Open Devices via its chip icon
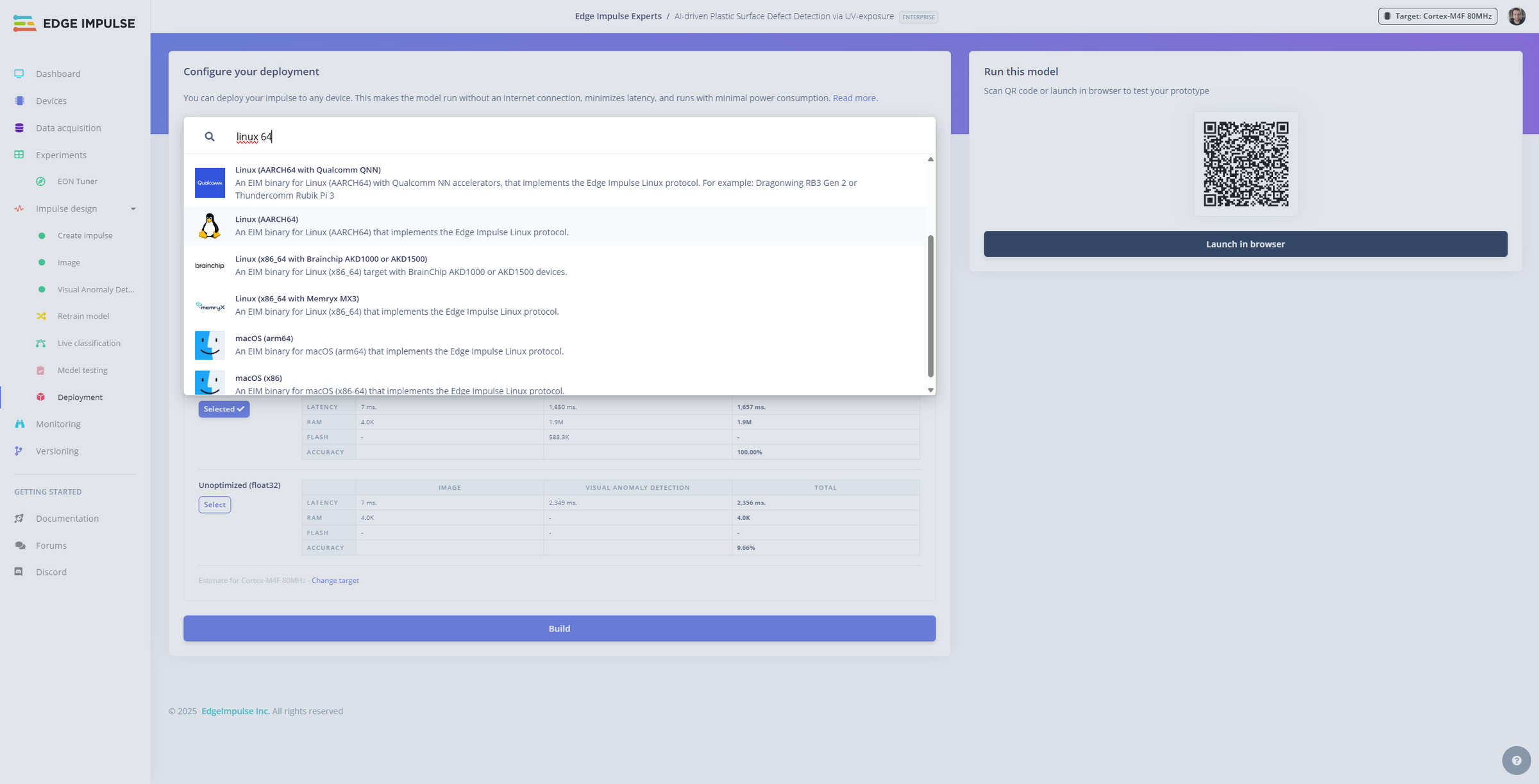The image size is (1539, 784). (x=19, y=101)
